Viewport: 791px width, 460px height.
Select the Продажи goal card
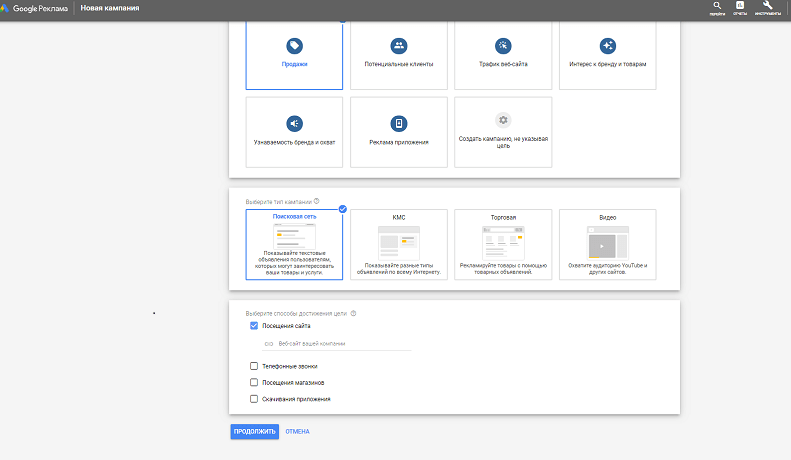pos(294,55)
